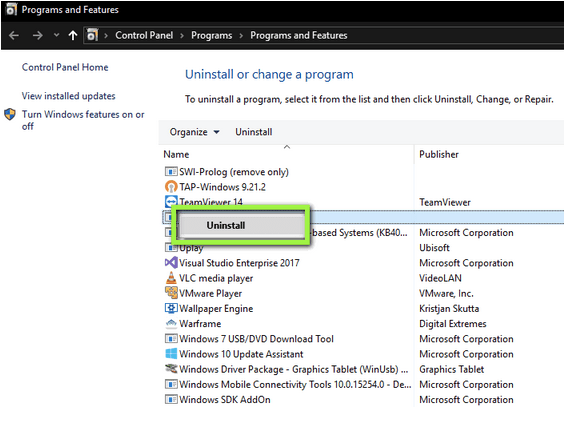Open the Programs breadcrumb

[212, 35]
